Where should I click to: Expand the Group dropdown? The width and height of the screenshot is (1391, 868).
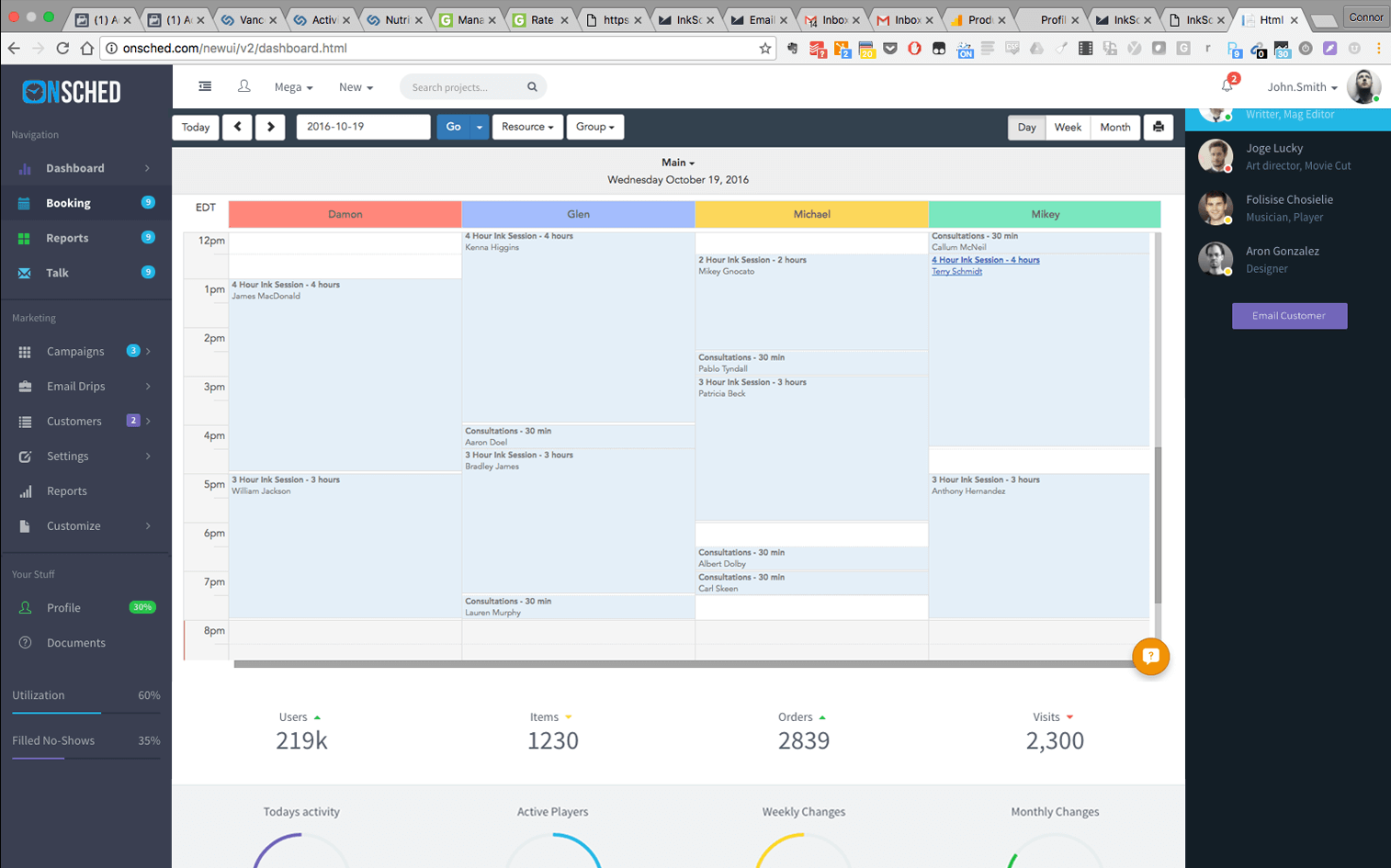pos(594,127)
